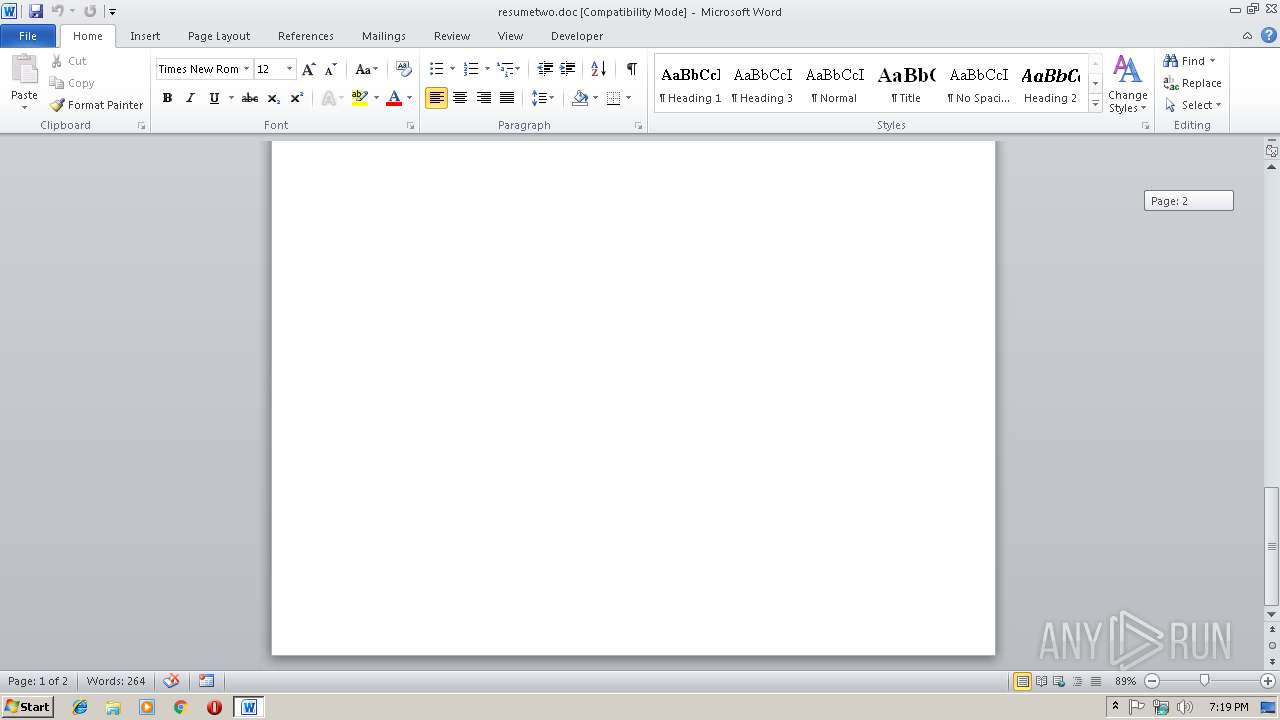Click the Clear Formatting icon
Viewport: 1280px width, 720px height.
[x=404, y=69]
